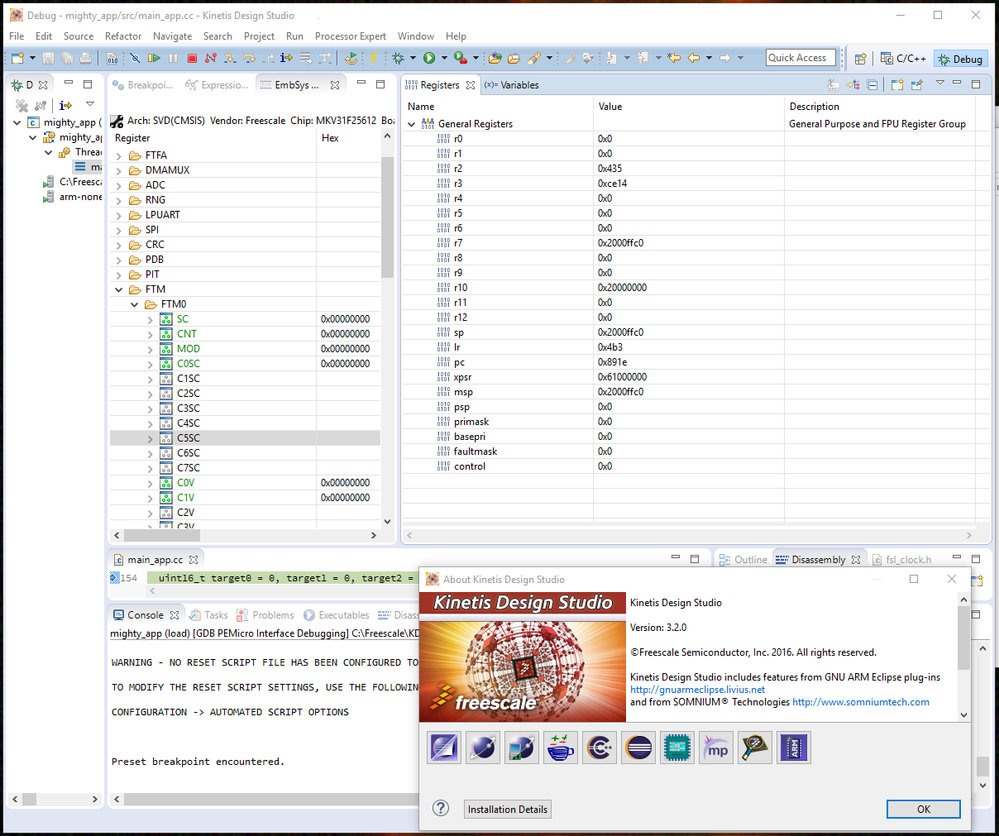Select the Breakpoints tab
Image resolution: width=999 pixels, height=836 pixels.
click(143, 85)
